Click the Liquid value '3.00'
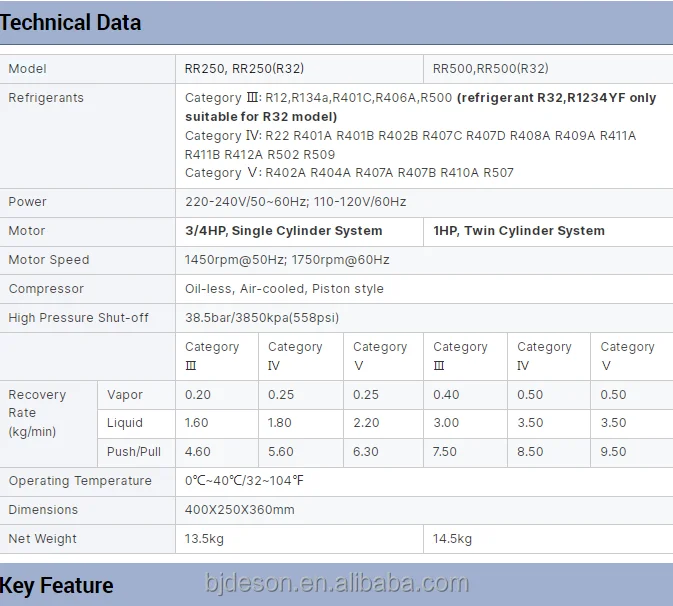 click(x=446, y=423)
